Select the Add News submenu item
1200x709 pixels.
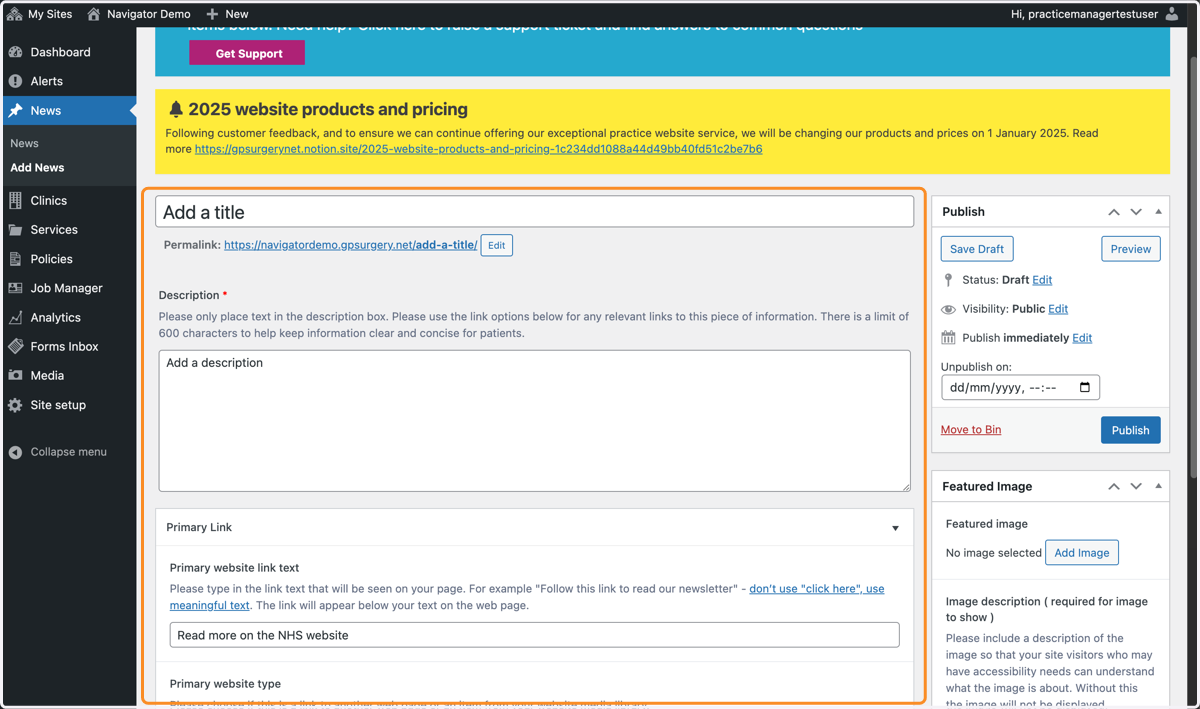(37, 168)
